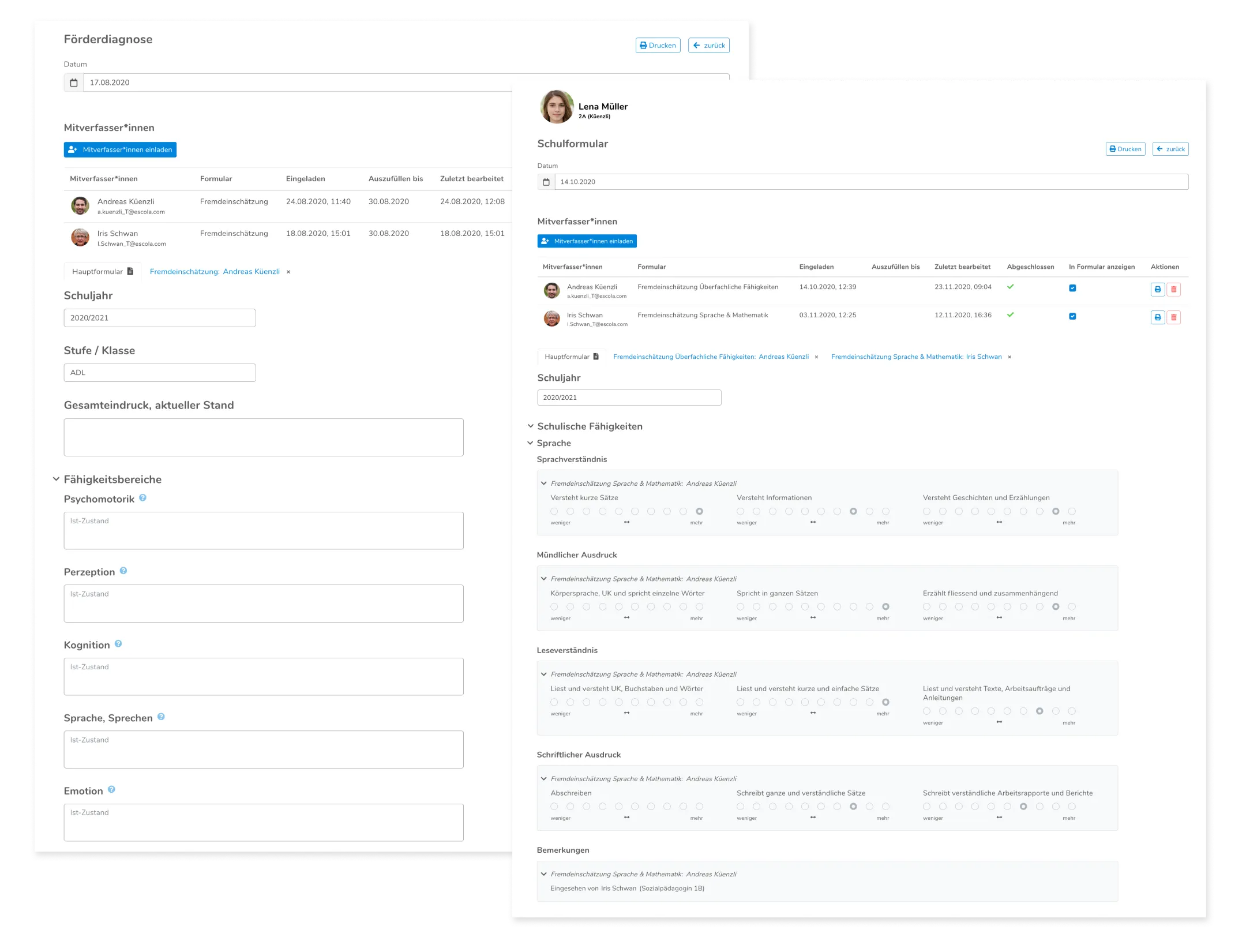
Task: Go back using zurück in Schulformular window
Action: (1170, 149)
